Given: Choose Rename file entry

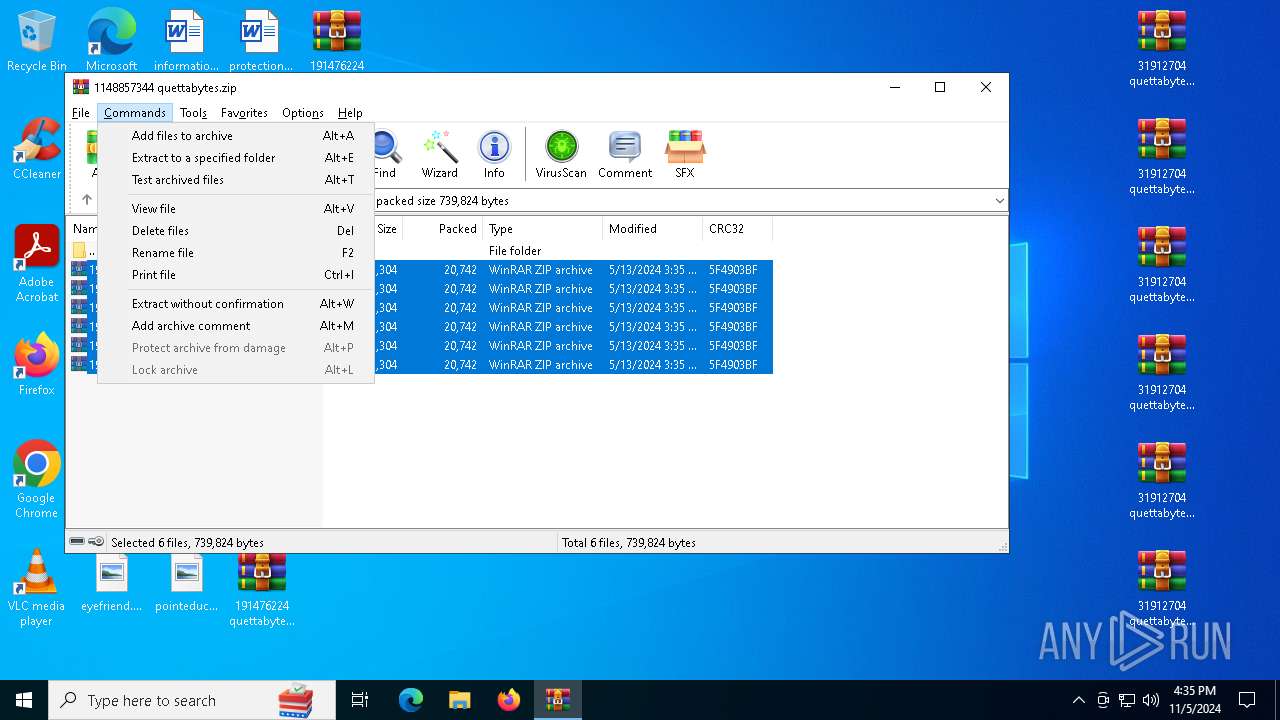Looking at the screenshot, I should [236, 253].
